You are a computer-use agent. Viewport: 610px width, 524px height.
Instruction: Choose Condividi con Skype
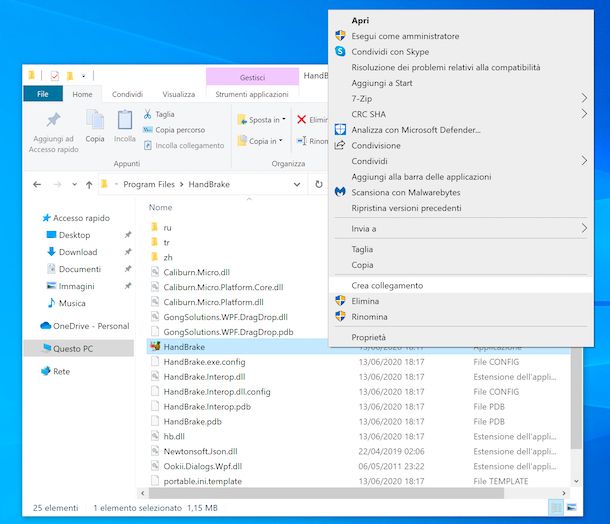pos(461,52)
